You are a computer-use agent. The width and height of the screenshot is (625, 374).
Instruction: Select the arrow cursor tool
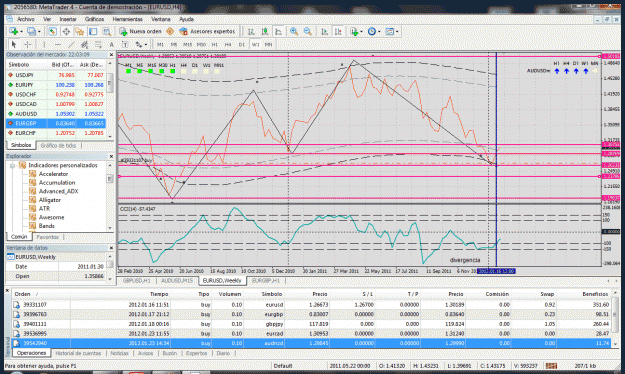point(14,44)
